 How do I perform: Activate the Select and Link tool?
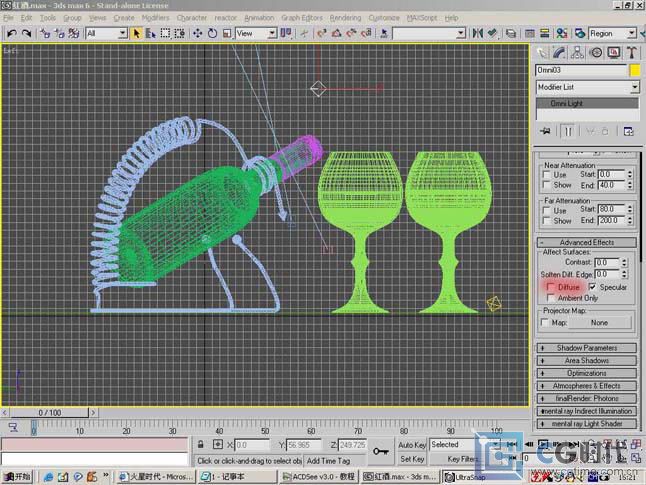pyautogui.click(x=45, y=33)
